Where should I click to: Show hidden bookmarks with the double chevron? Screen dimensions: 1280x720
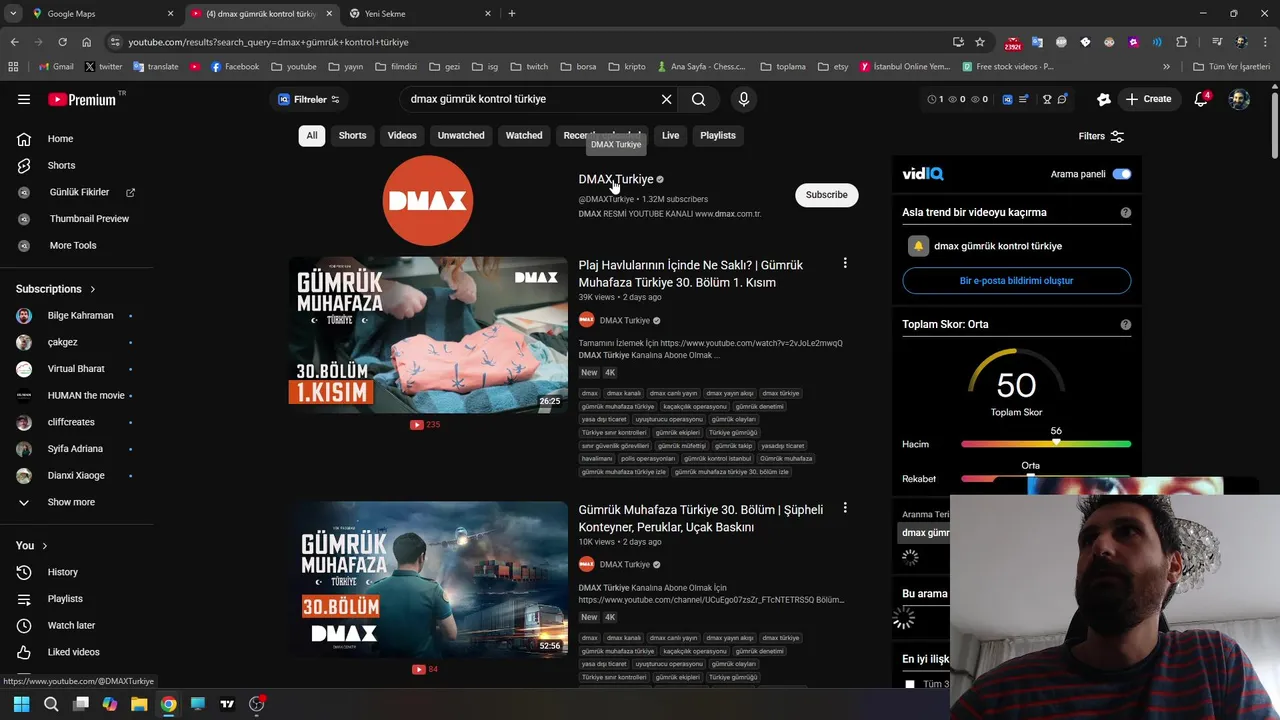click(x=1166, y=67)
